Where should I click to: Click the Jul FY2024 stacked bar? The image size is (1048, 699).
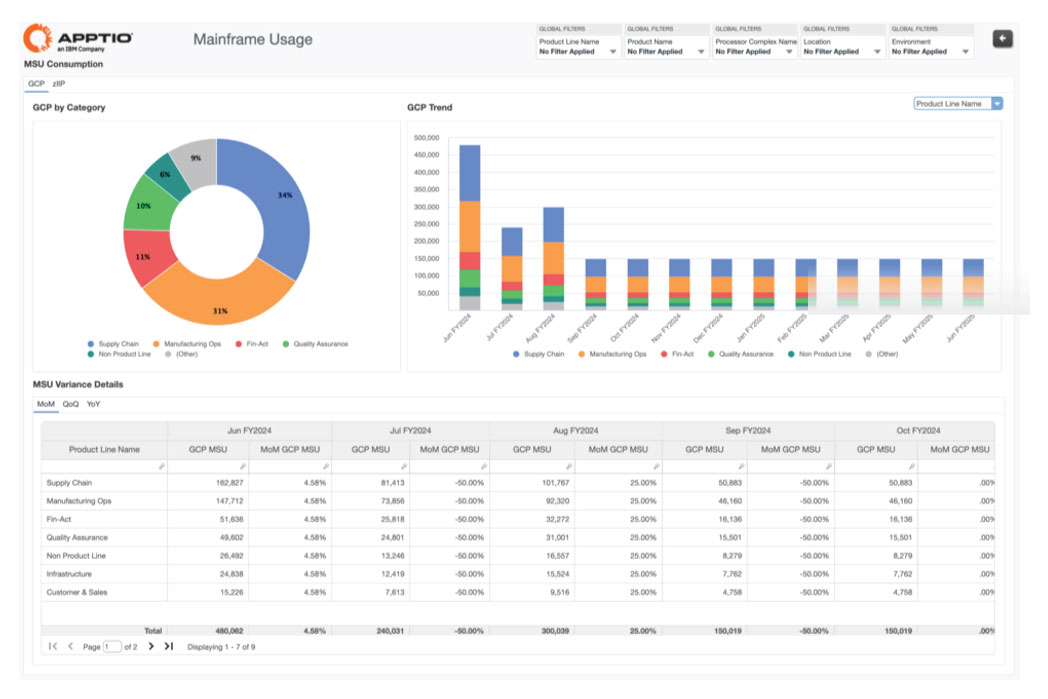tap(512, 269)
